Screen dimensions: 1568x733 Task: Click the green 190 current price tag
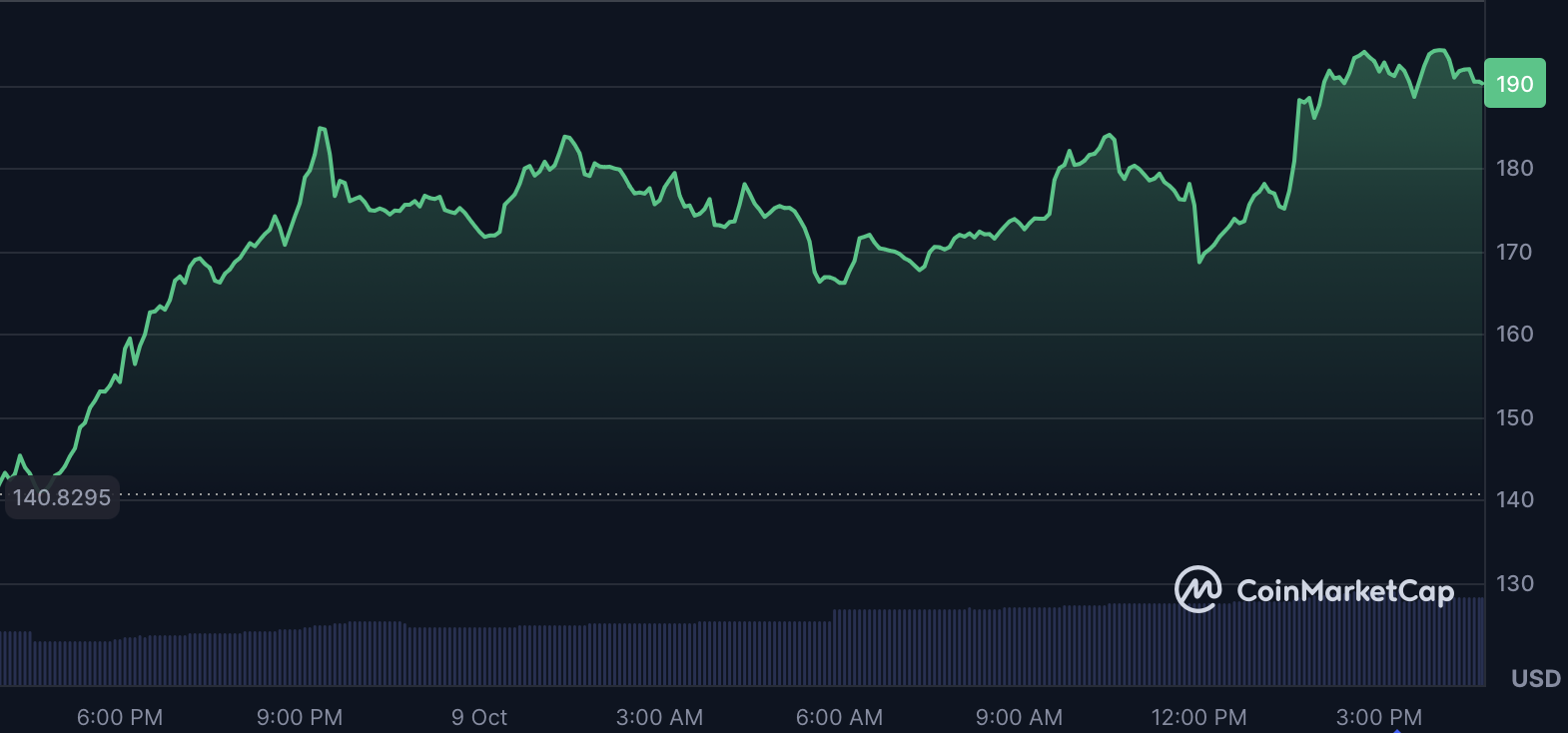click(1514, 84)
